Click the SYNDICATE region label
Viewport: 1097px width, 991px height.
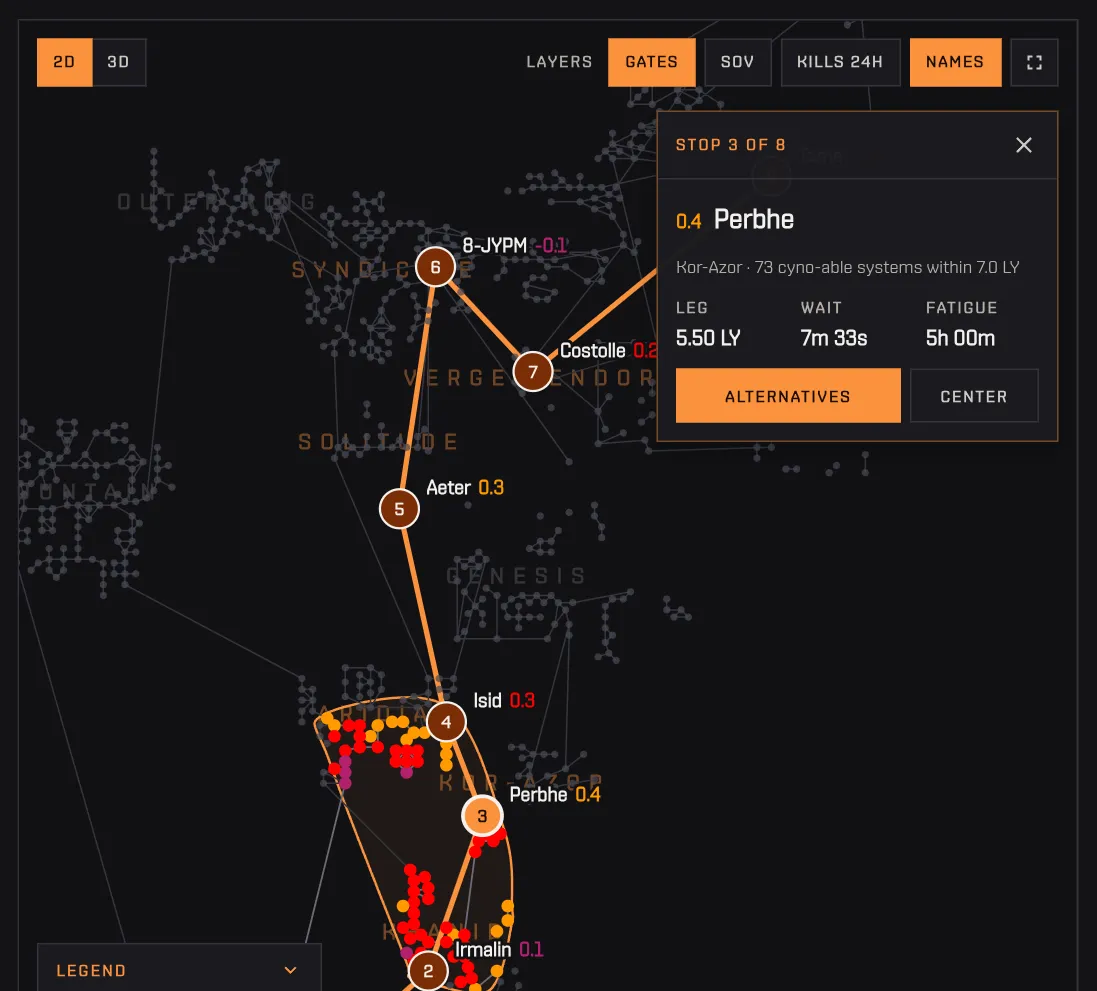pos(382,269)
